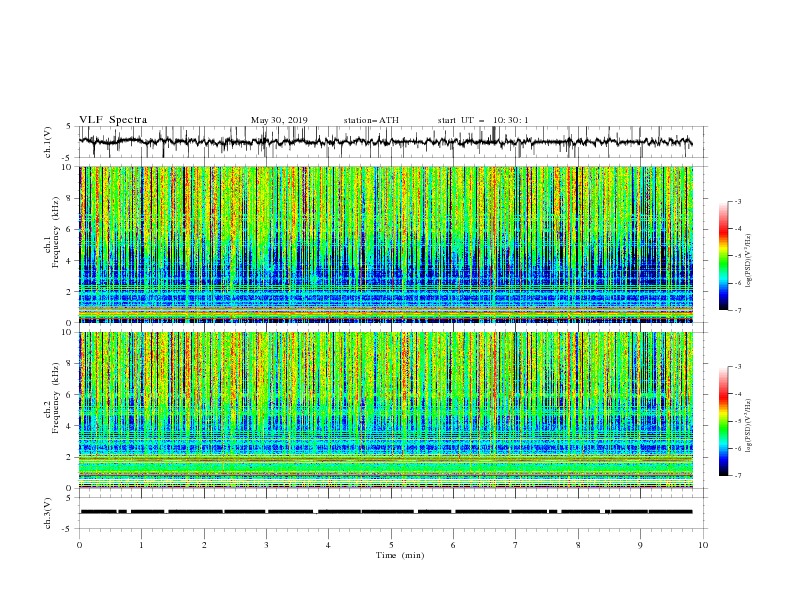Click the "-7" label on ch.1 color bar
The image size is (792, 612).
point(738,310)
